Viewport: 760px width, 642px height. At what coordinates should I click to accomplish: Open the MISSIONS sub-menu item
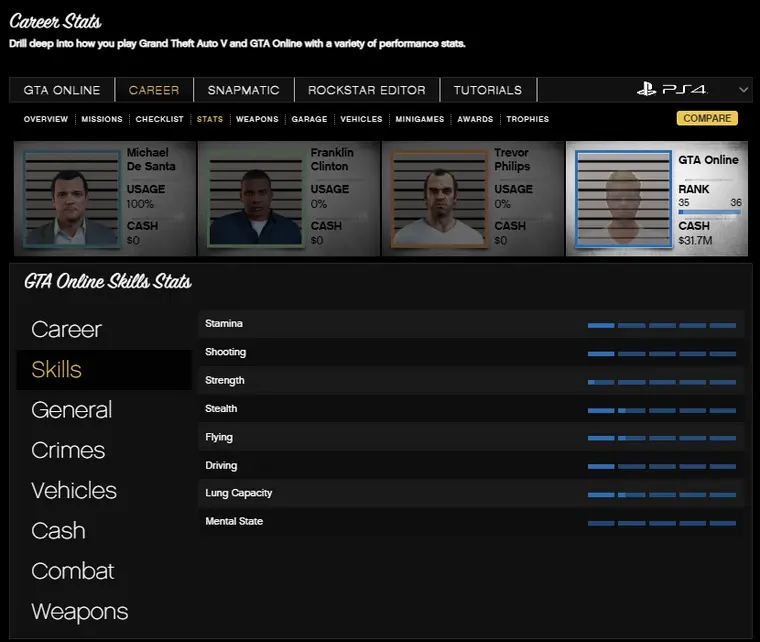[x=102, y=119]
